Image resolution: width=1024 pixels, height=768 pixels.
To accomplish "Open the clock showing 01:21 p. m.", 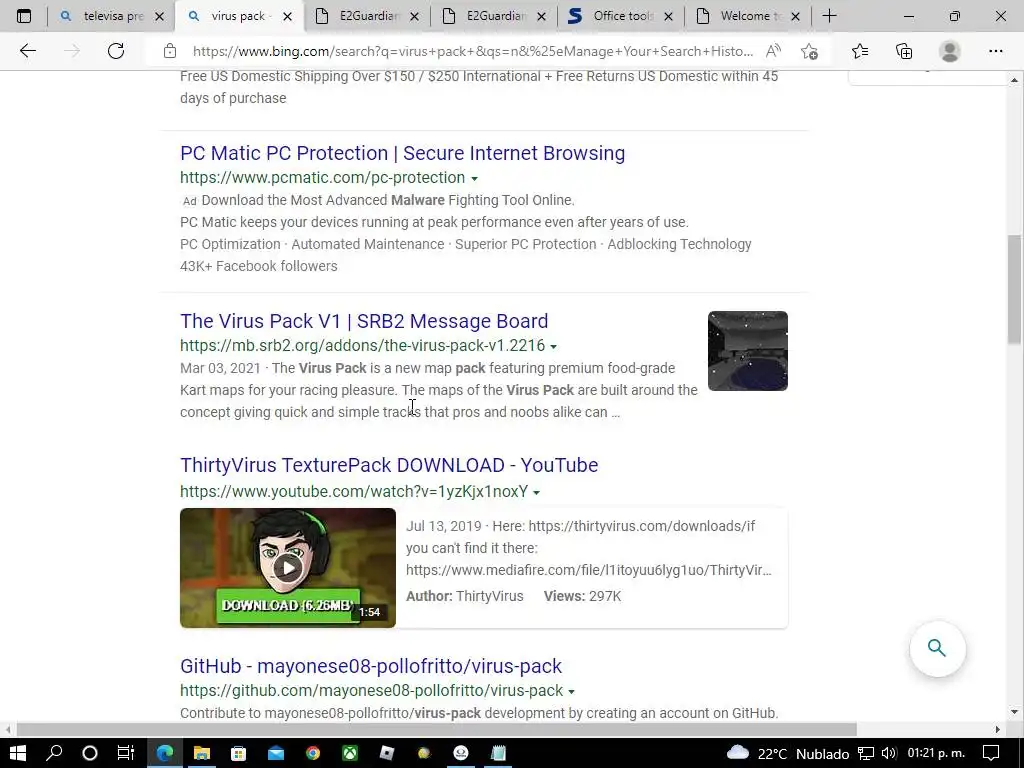I will pos(936,754).
